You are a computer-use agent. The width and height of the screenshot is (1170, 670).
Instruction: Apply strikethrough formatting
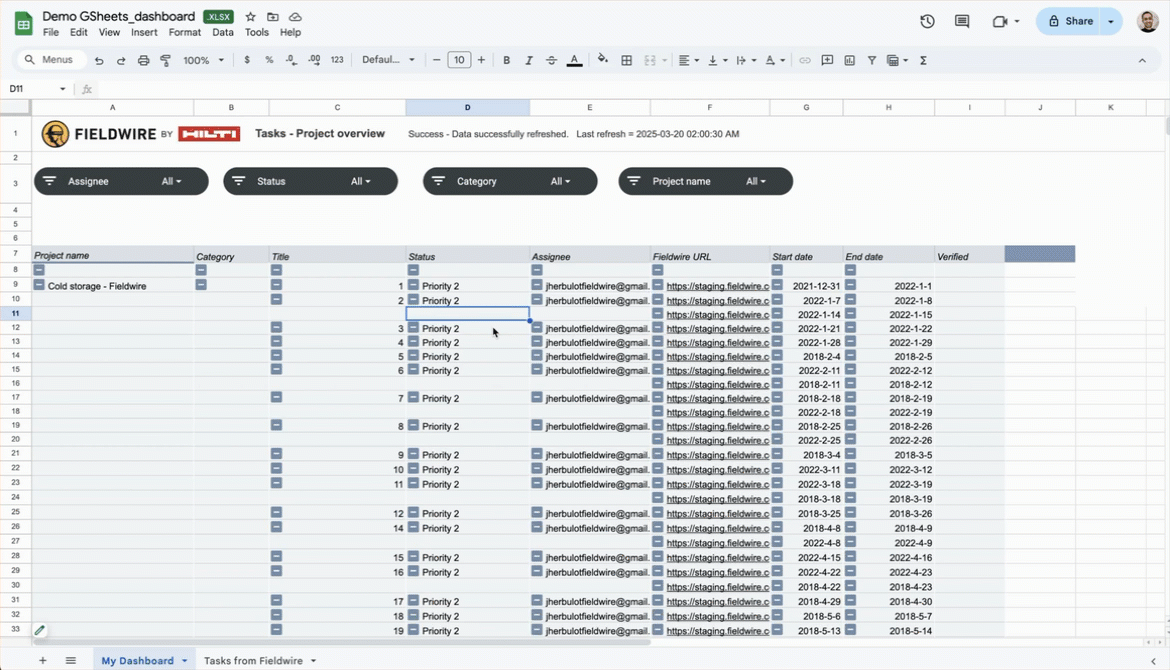click(551, 60)
